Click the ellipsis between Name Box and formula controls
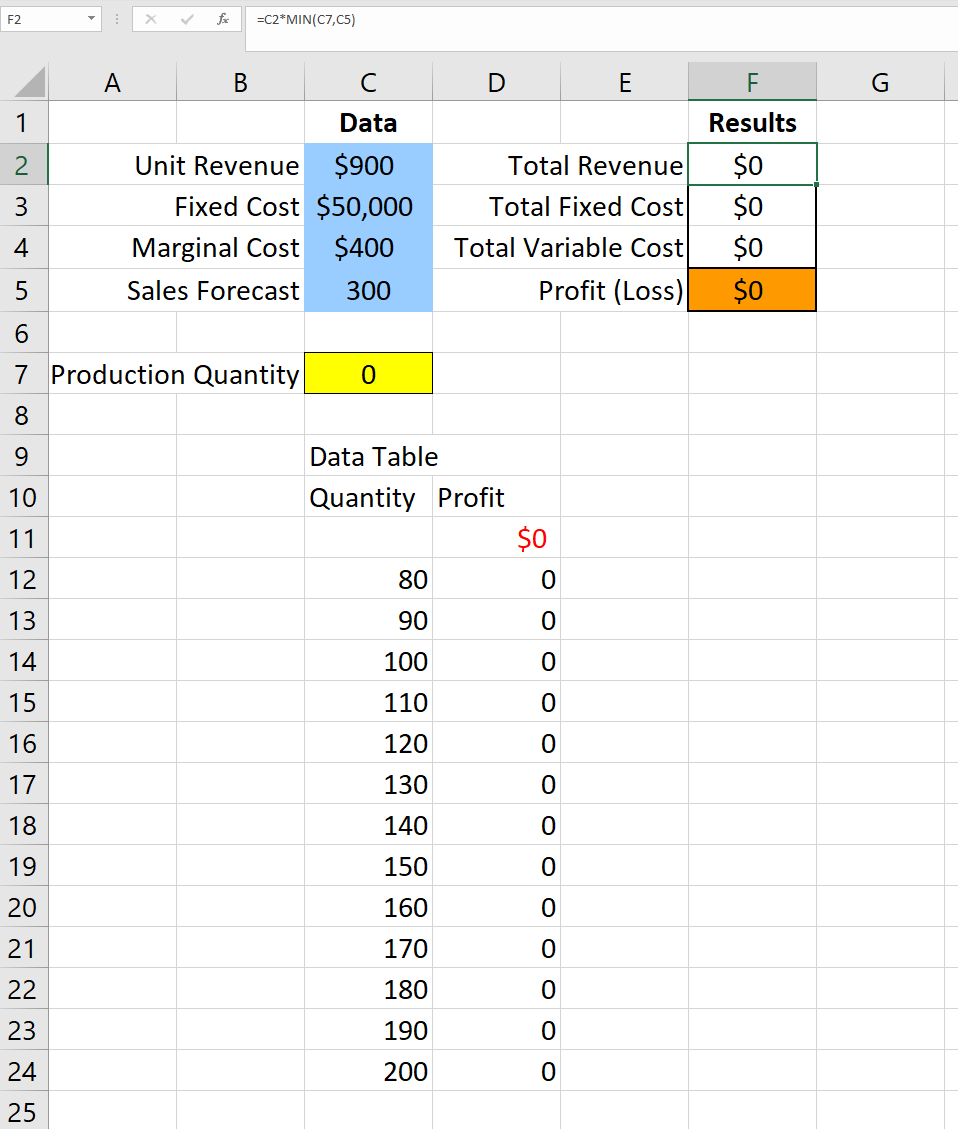The height and width of the screenshot is (1129, 958). click(x=117, y=18)
